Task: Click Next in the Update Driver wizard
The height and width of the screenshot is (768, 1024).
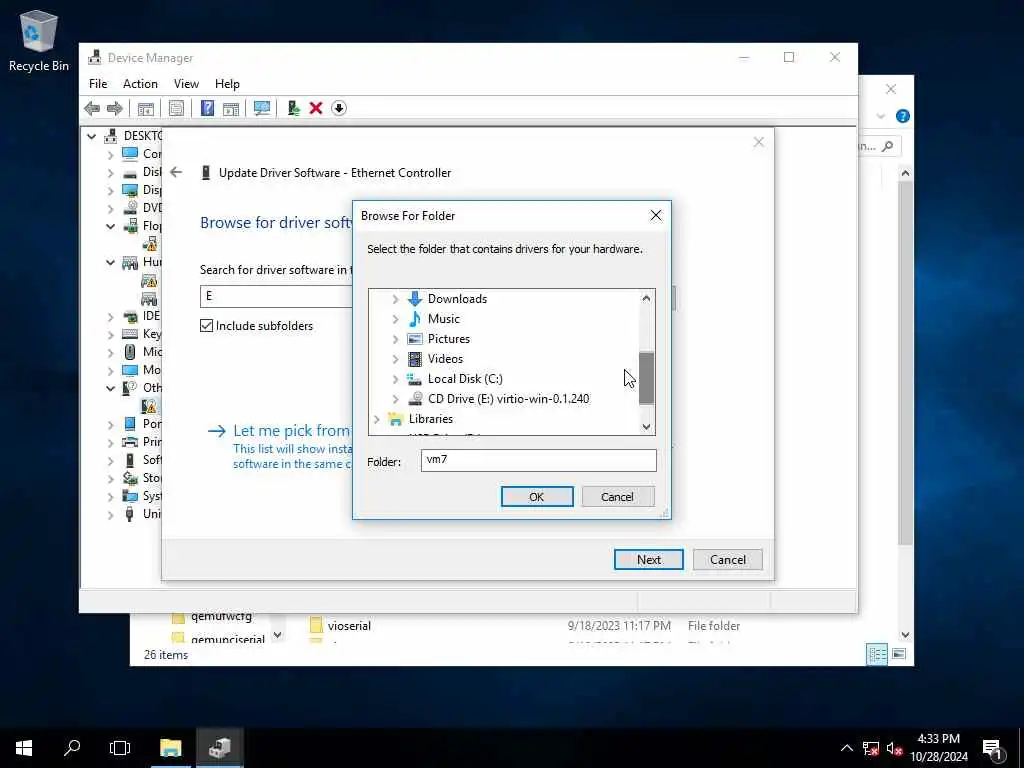Action: click(648, 560)
